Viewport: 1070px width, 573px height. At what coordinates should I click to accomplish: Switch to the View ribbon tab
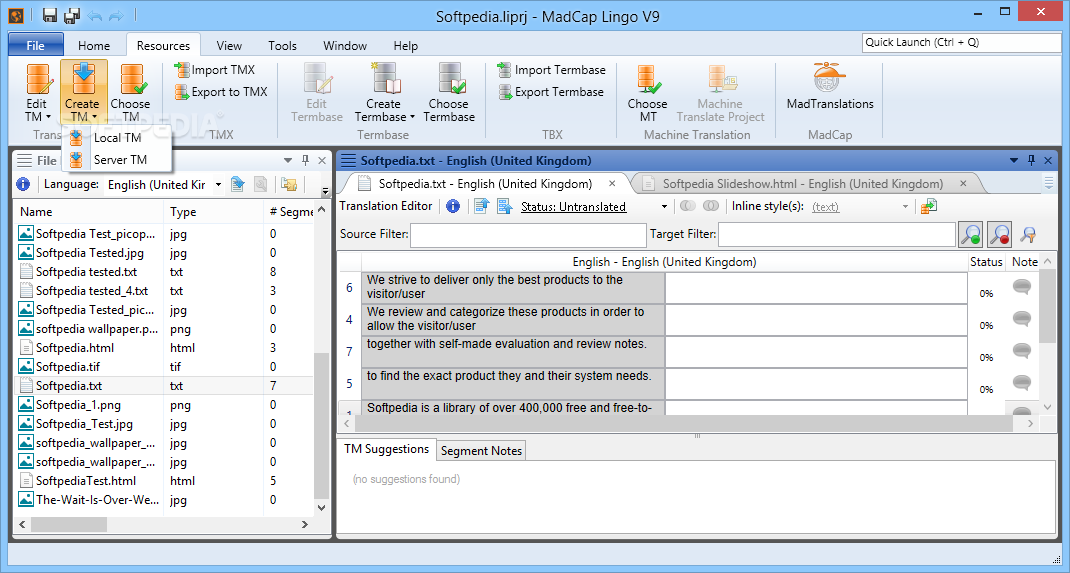229,46
